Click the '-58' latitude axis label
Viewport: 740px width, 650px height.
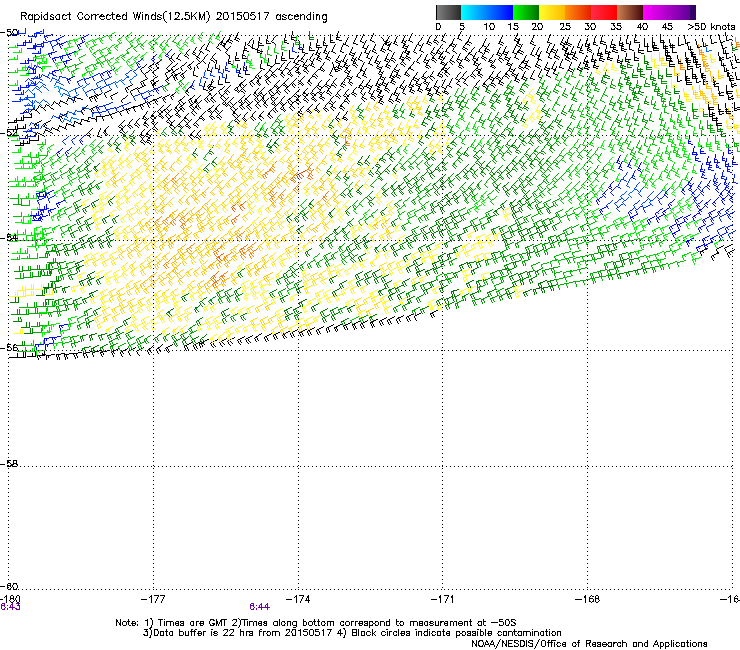pyautogui.click(x=9, y=464)
